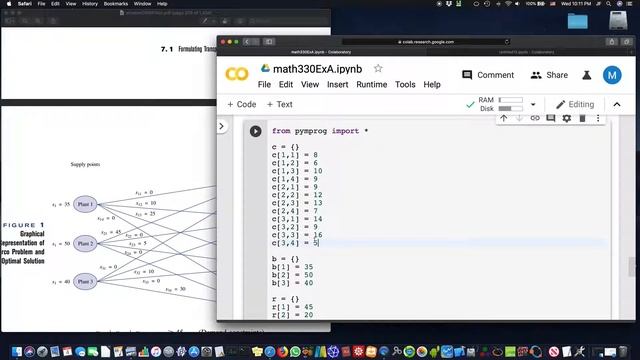Open the flask experiments icon
This screenshot has width=640, height=360.
coord(587,75)
